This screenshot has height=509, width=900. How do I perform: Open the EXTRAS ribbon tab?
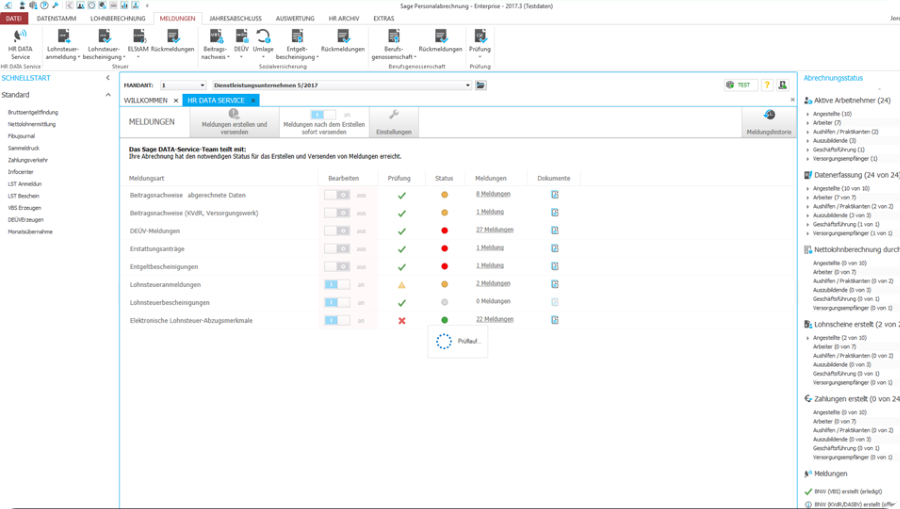point(383,18)
